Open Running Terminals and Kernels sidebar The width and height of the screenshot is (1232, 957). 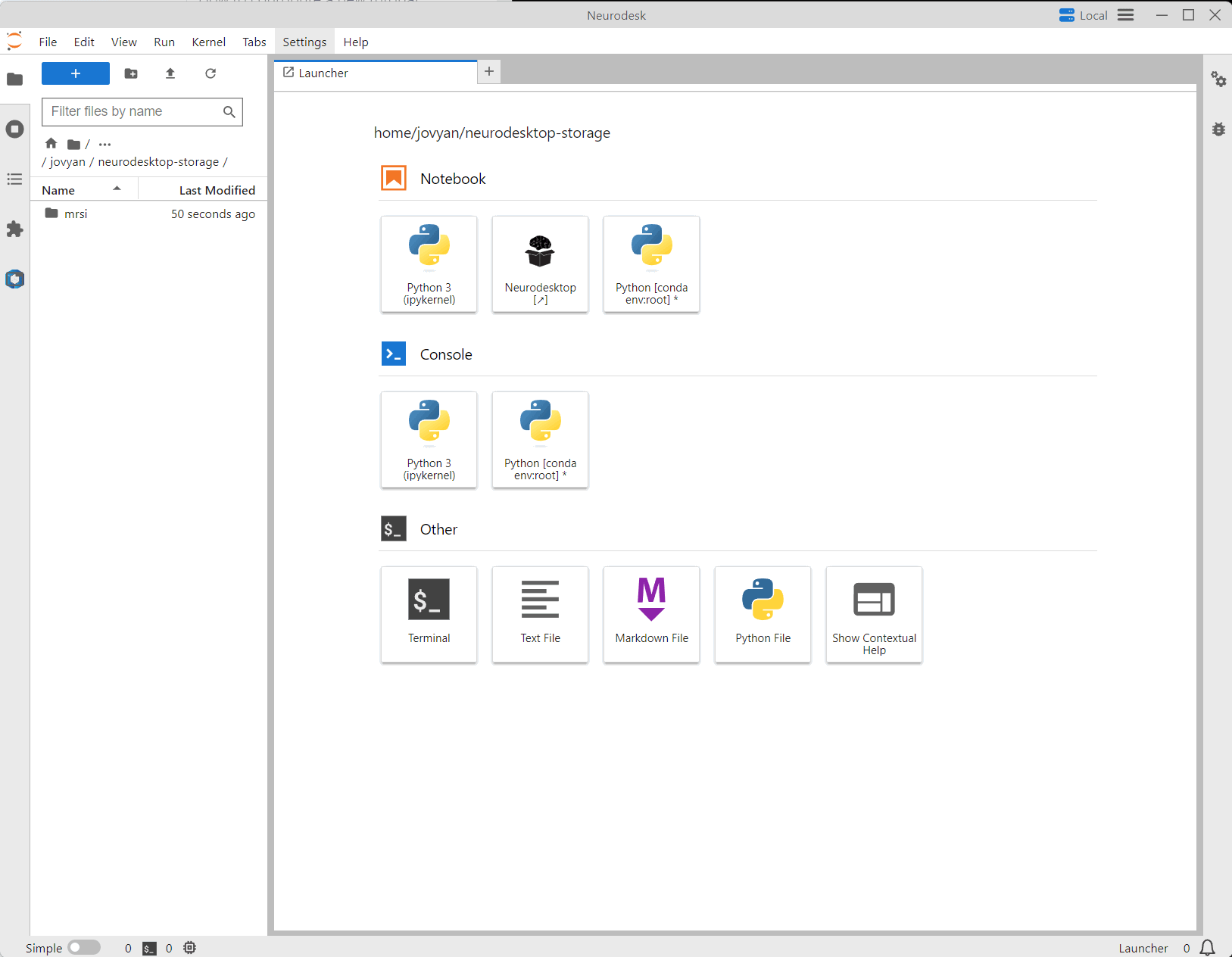point(14,129)
